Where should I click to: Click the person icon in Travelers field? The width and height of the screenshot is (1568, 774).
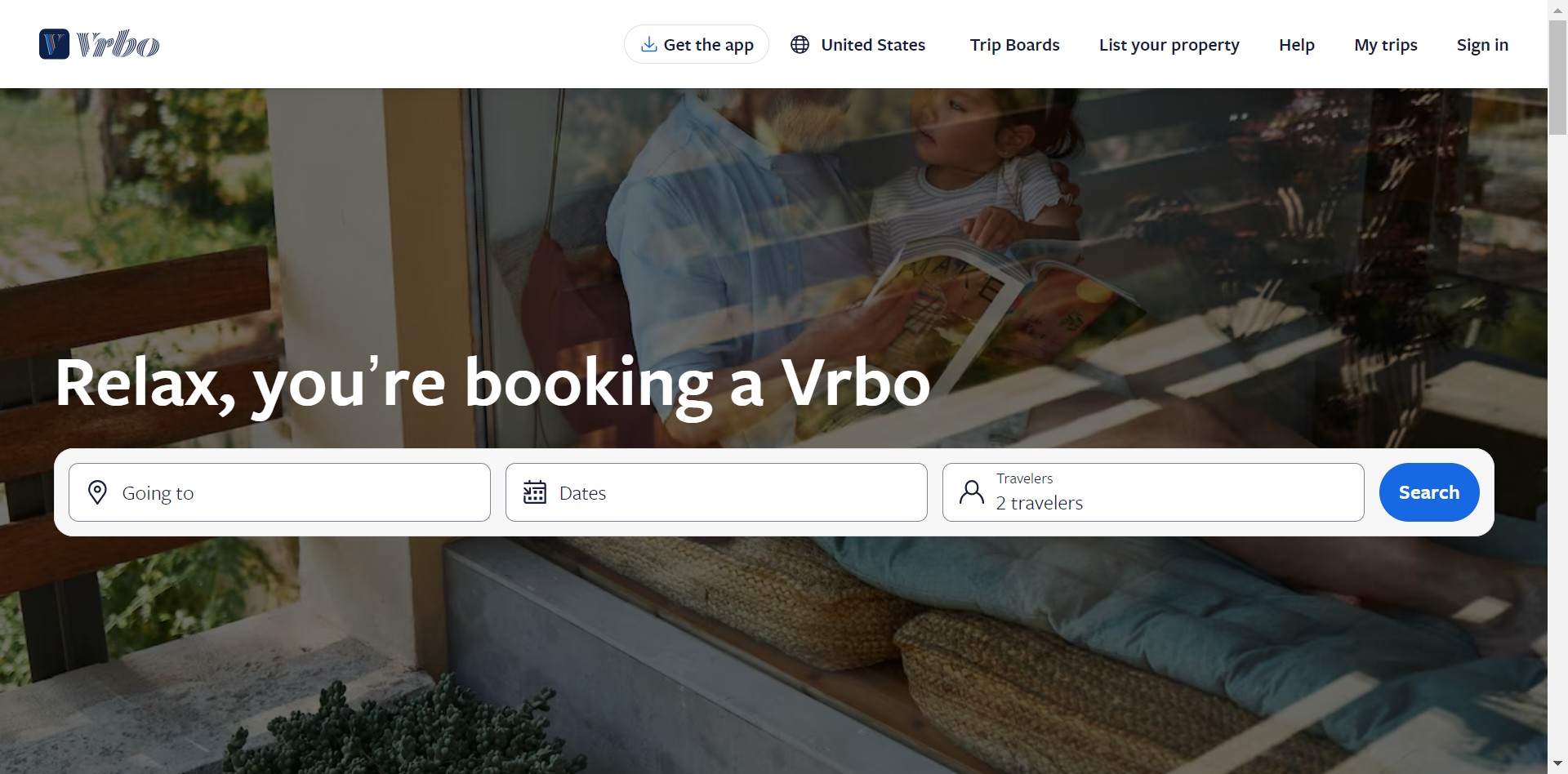tap(972, 492)
